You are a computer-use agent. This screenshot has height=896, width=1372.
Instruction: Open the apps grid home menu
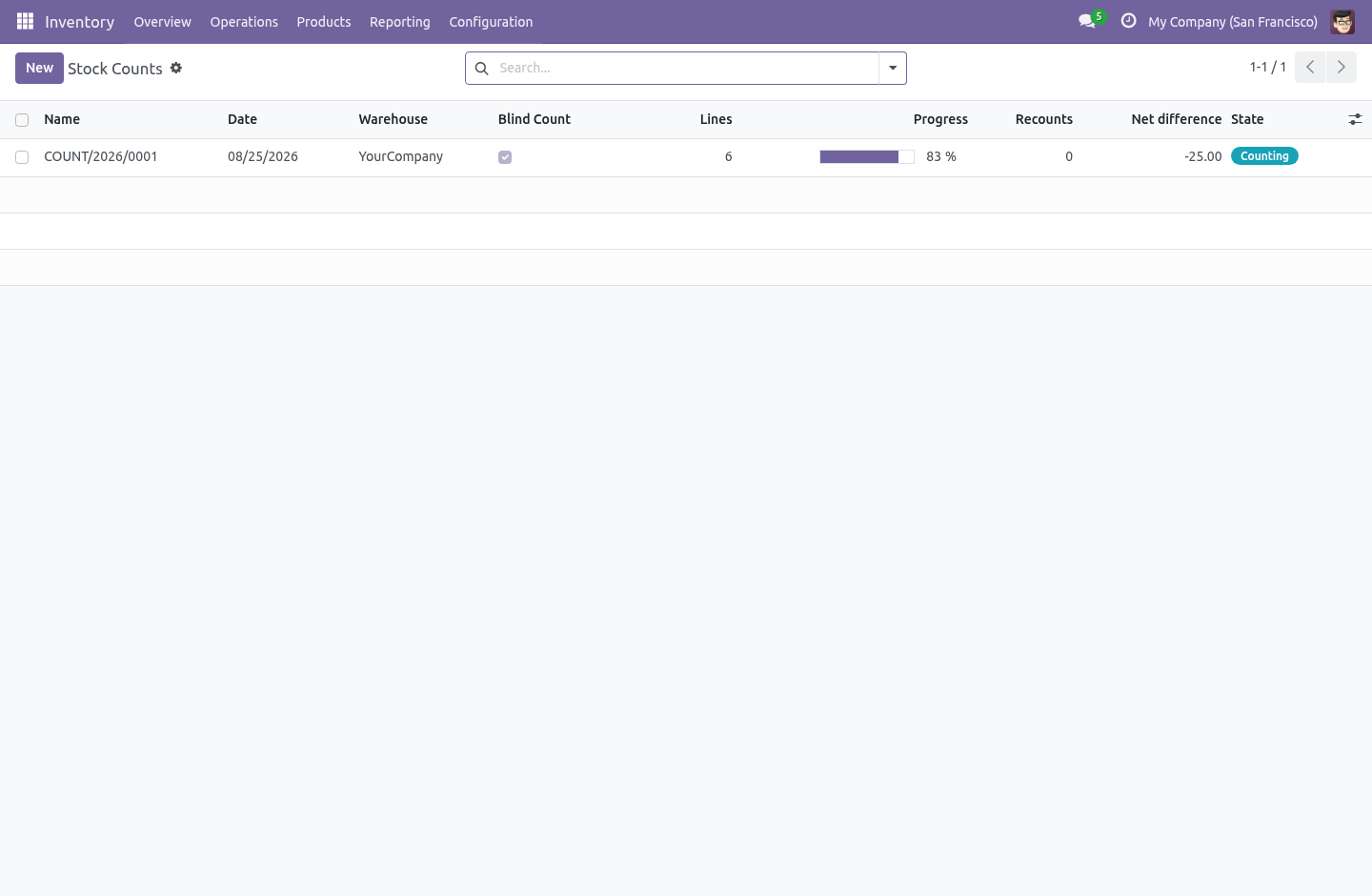pyautogui.click(x=26, y=21)
